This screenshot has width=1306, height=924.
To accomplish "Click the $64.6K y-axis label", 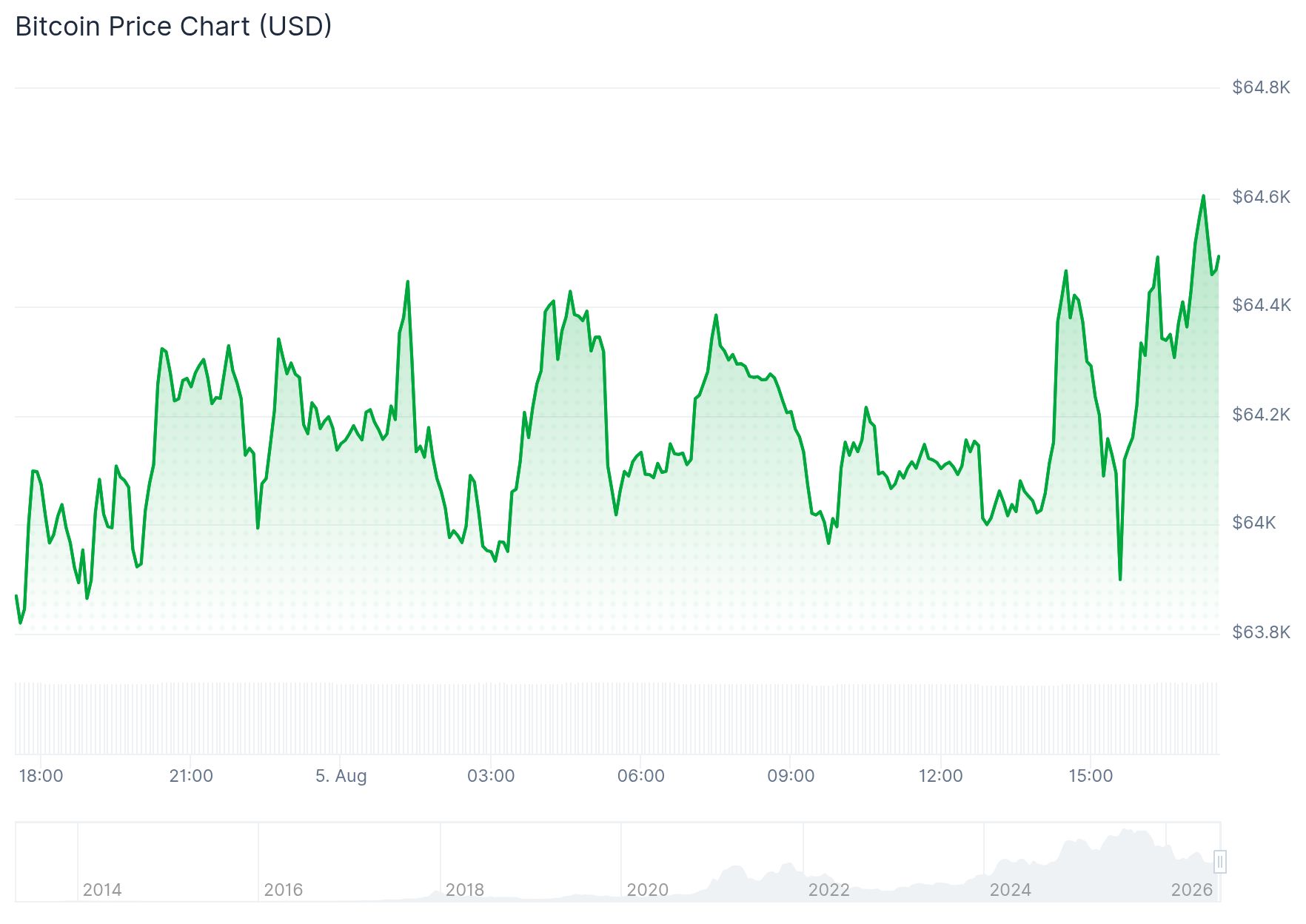I will coord(1261,197).
